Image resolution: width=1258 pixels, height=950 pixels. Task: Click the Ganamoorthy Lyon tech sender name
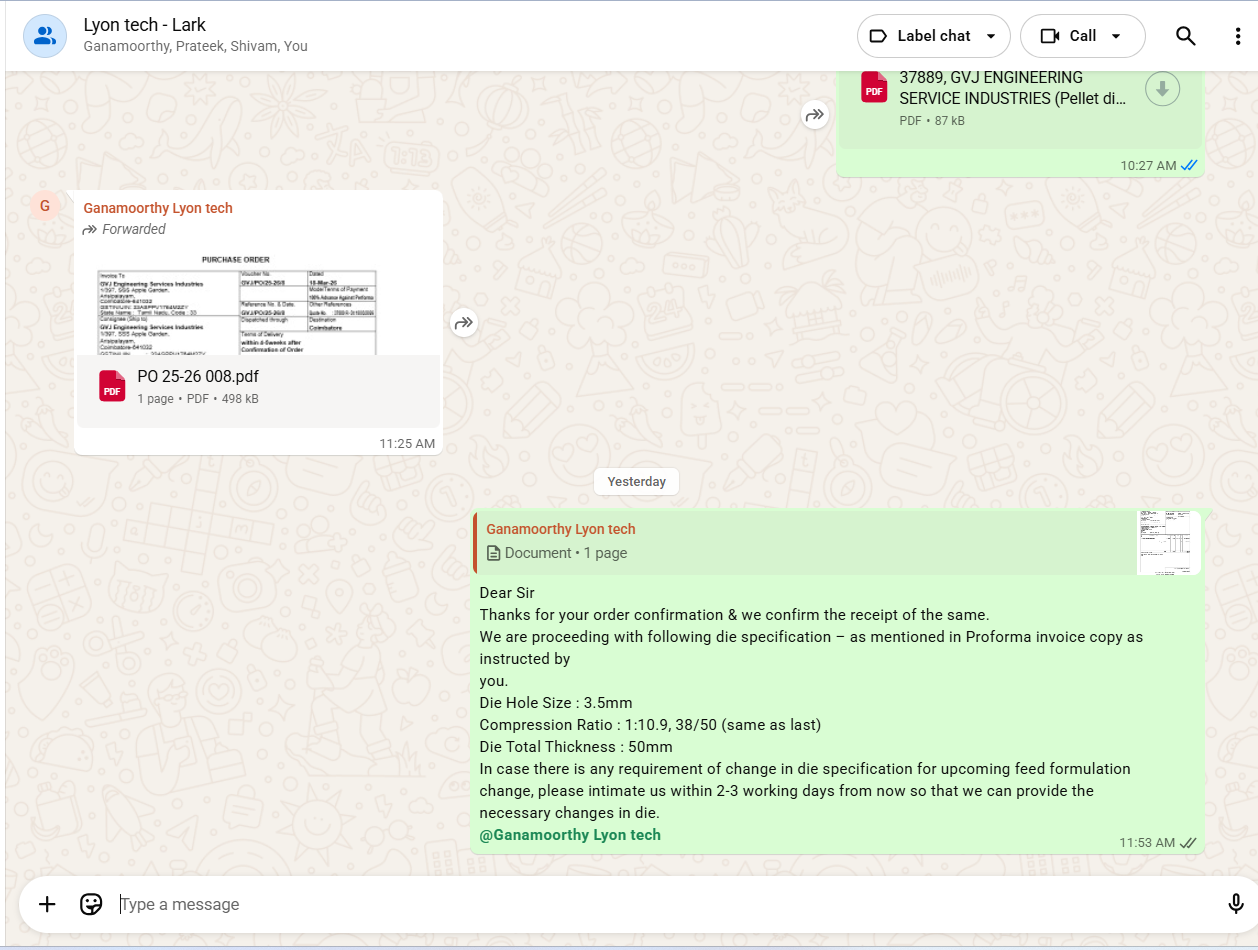coord(158,208)
